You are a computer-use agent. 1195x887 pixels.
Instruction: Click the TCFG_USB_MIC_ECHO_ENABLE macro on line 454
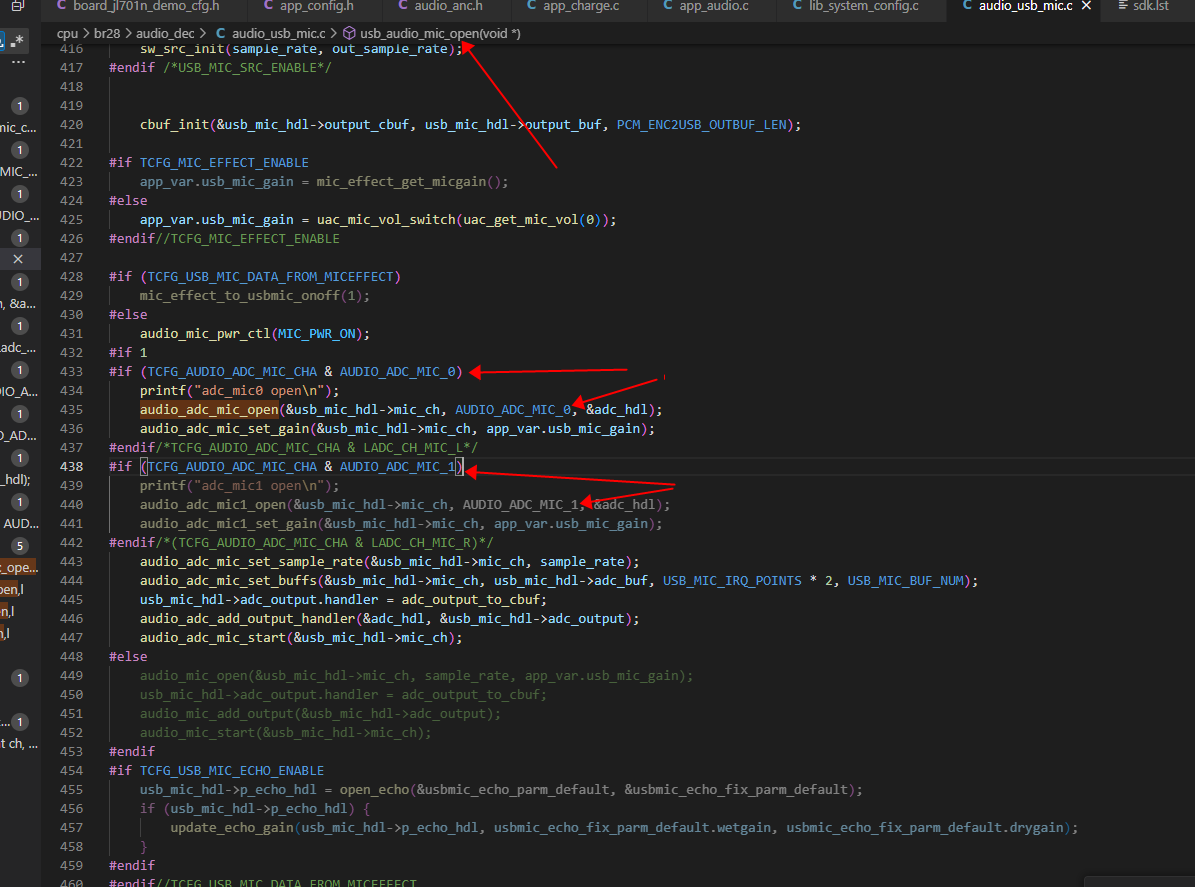[x=232, y=771]
